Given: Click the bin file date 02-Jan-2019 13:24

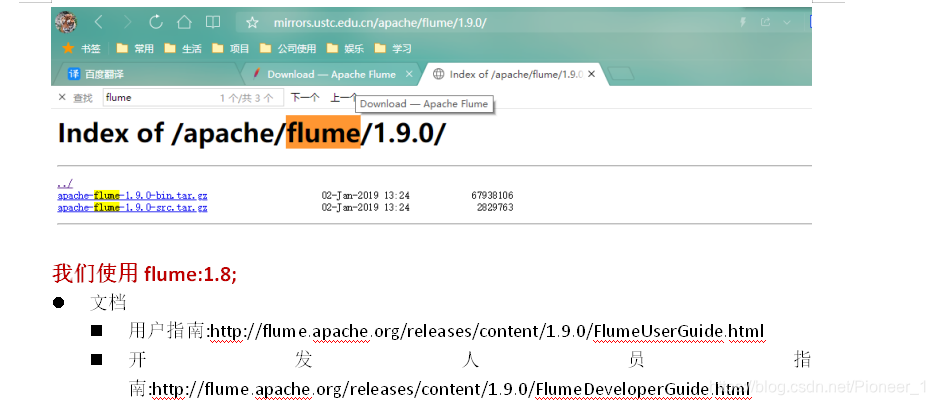Looking at the screenshot, I should [366, 196].
